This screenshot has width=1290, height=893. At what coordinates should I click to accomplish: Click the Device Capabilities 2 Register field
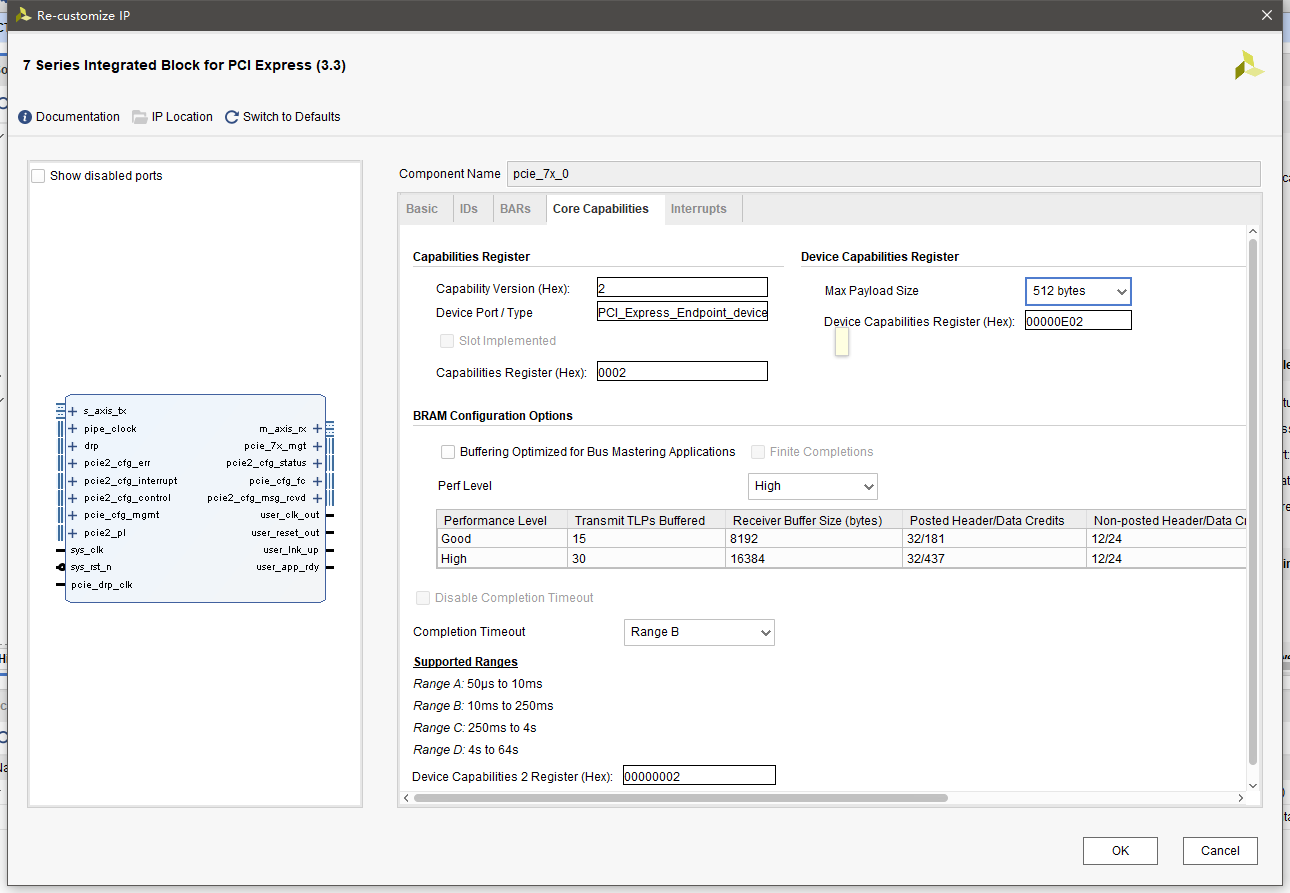[x=699, y=776]
